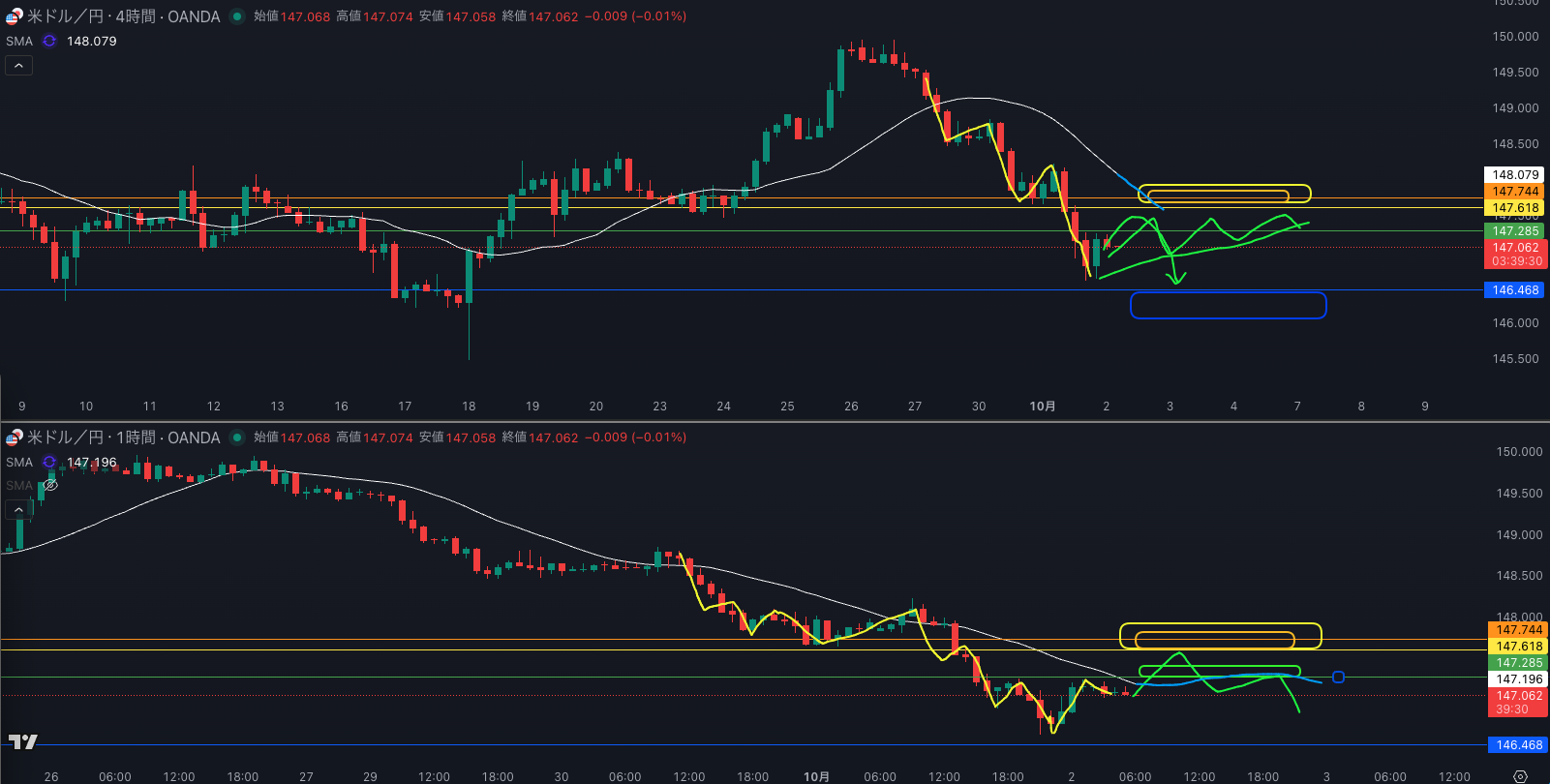Screen dimensions: 1550x784
Task: Click green market status dot on 1-hour chart
Action: pos(236,437)
